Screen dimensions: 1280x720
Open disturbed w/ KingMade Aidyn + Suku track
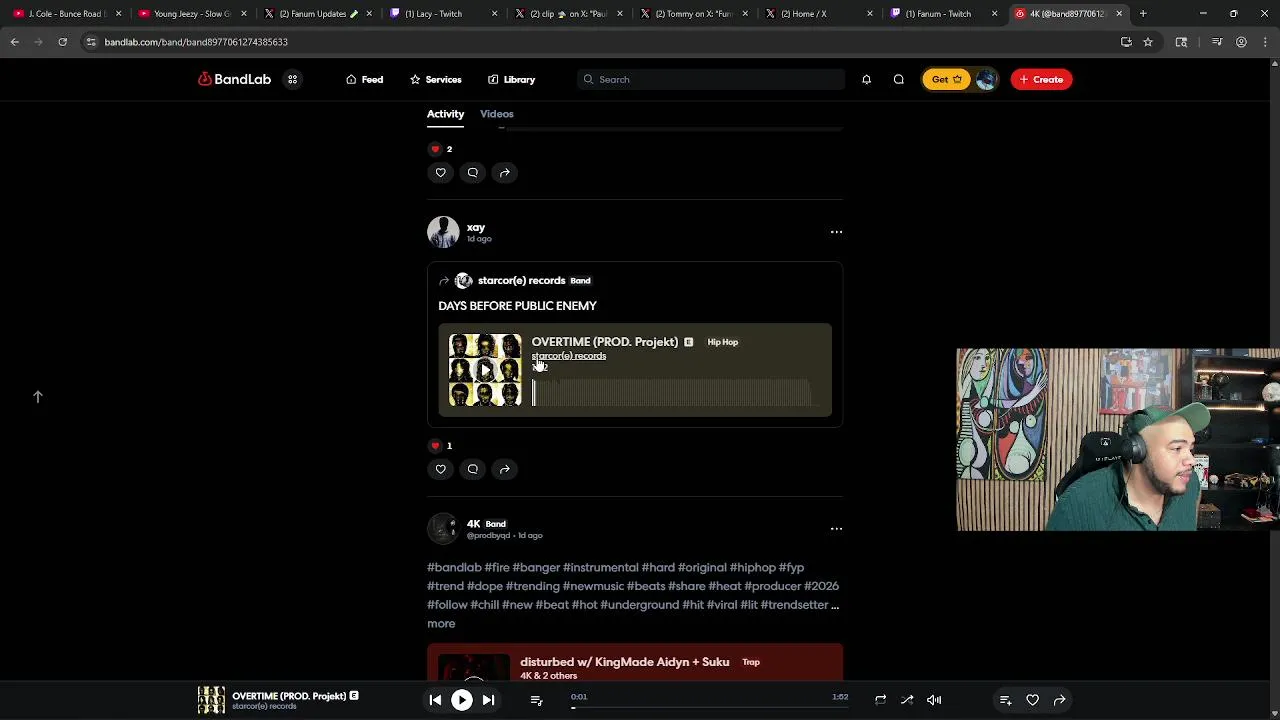pos(624,662)
